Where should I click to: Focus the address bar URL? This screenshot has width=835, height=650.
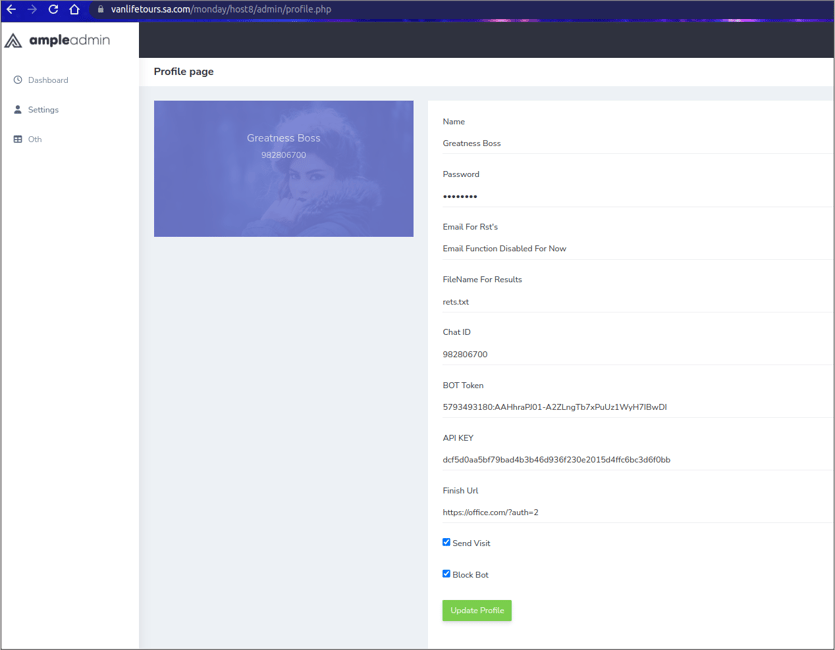221,9
